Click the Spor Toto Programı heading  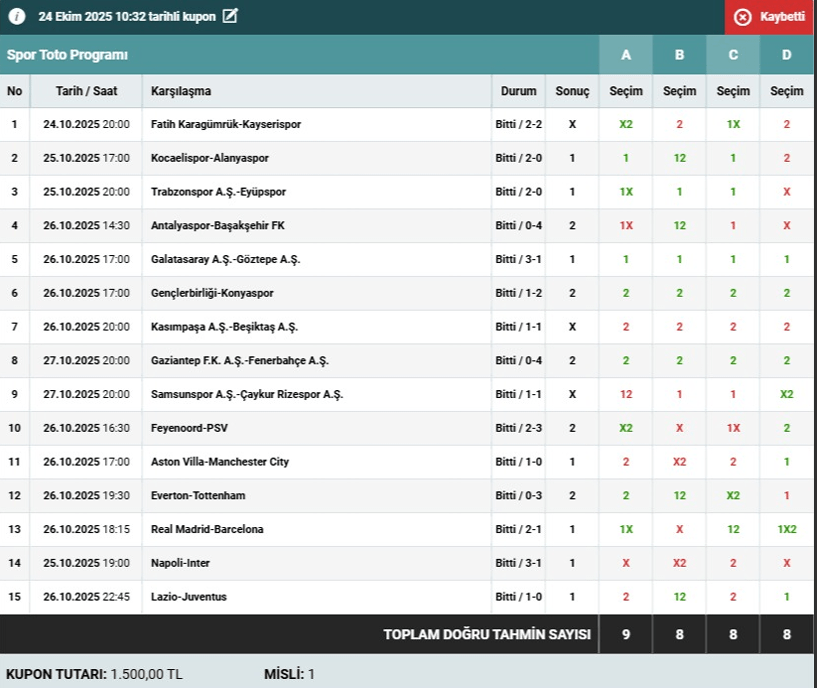point(68,55)
